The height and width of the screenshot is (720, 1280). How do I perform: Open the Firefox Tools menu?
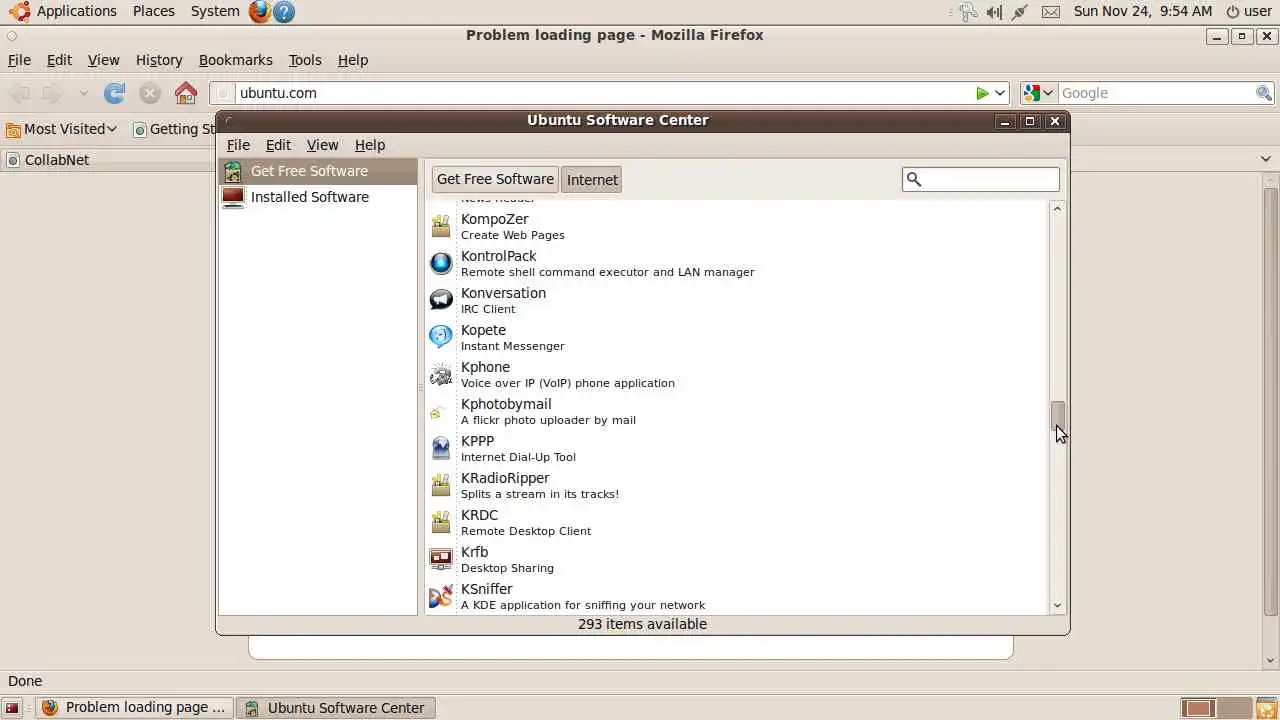point(305,60)
